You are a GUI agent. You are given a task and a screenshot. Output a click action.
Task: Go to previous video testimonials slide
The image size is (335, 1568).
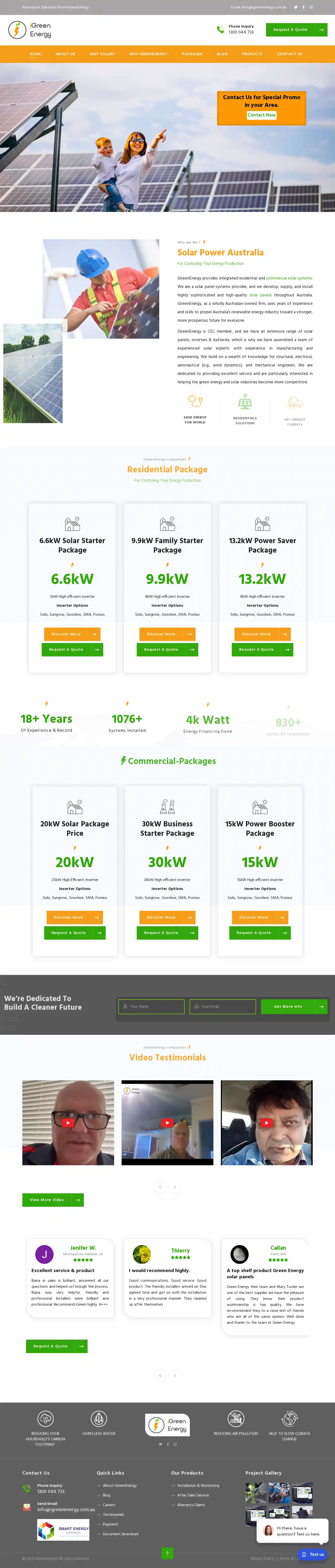pyautogui.click(x=160, y=1186)
